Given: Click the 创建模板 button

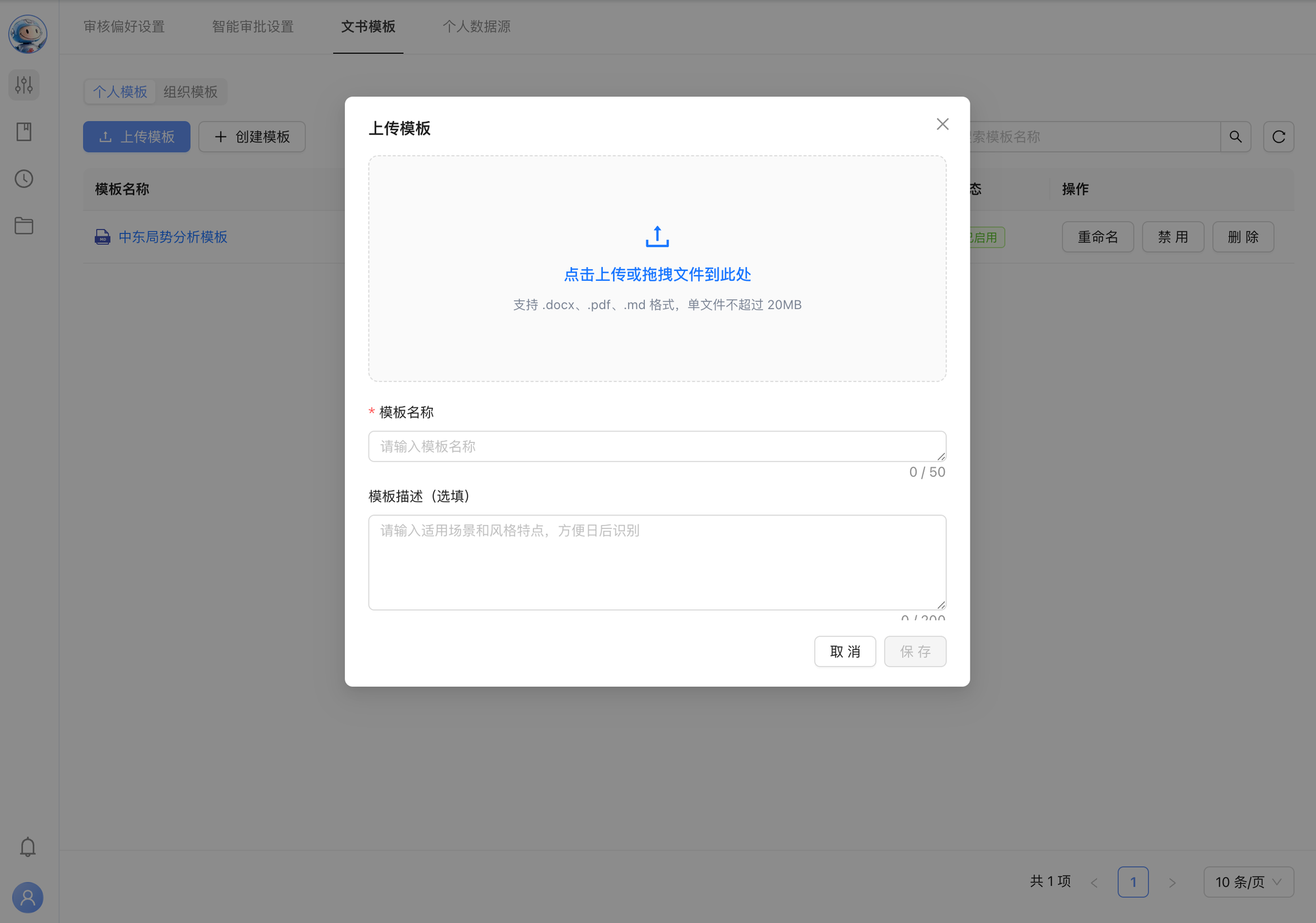Looking at the screenshot, I should pyautogui.click(x=252, y=137).
